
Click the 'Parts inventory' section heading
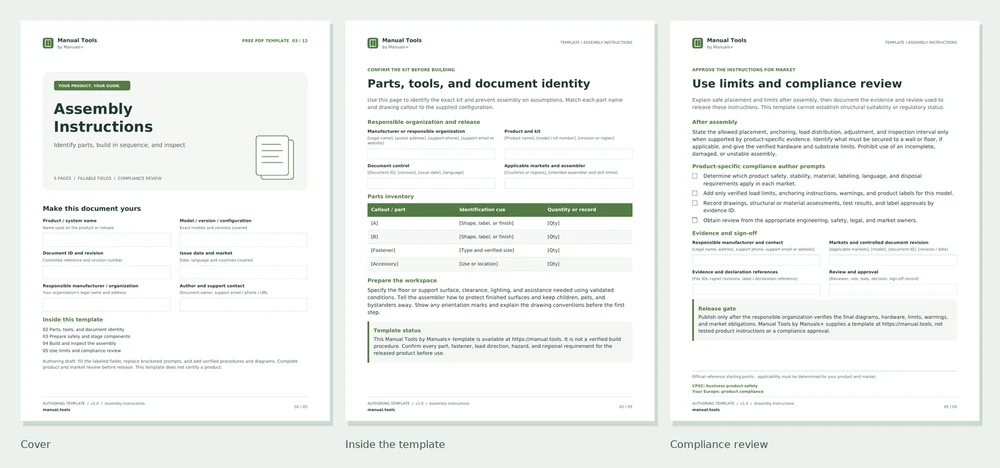coord(390,196)
